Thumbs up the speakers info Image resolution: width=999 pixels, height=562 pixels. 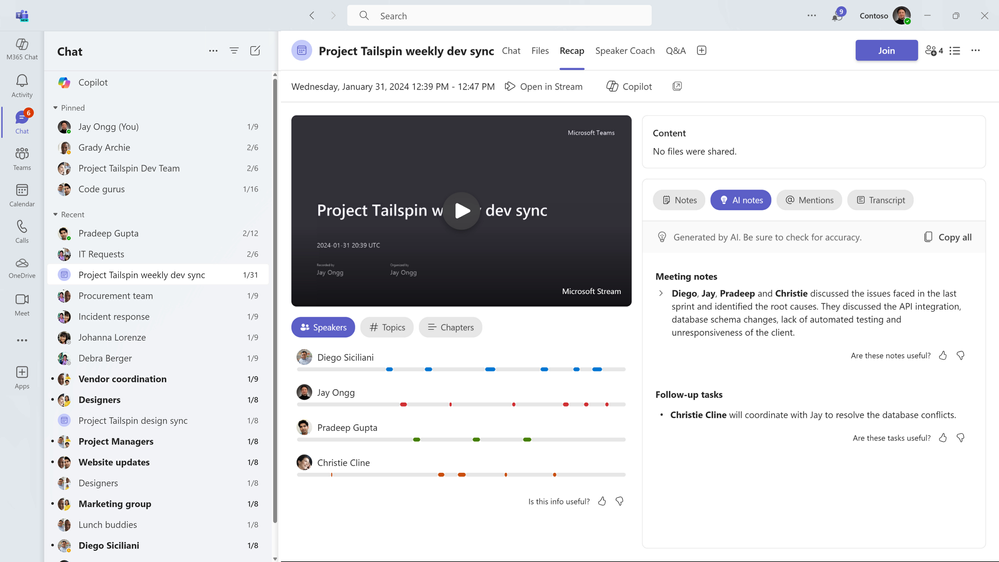(x=602, y=501)
